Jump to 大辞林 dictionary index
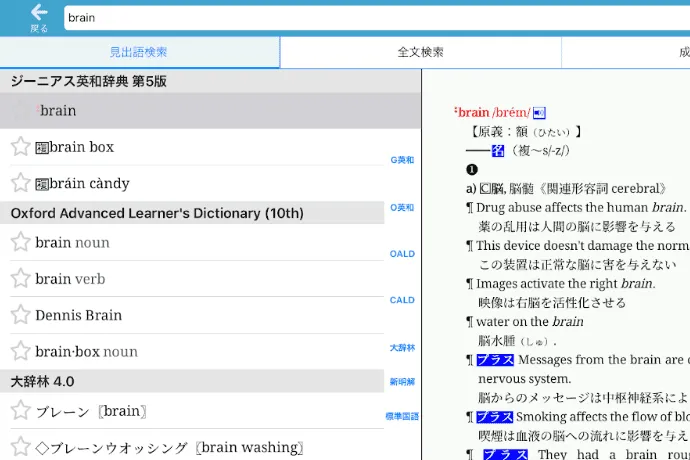The height and width of the screenshot is (460, 690). (402, 348)
